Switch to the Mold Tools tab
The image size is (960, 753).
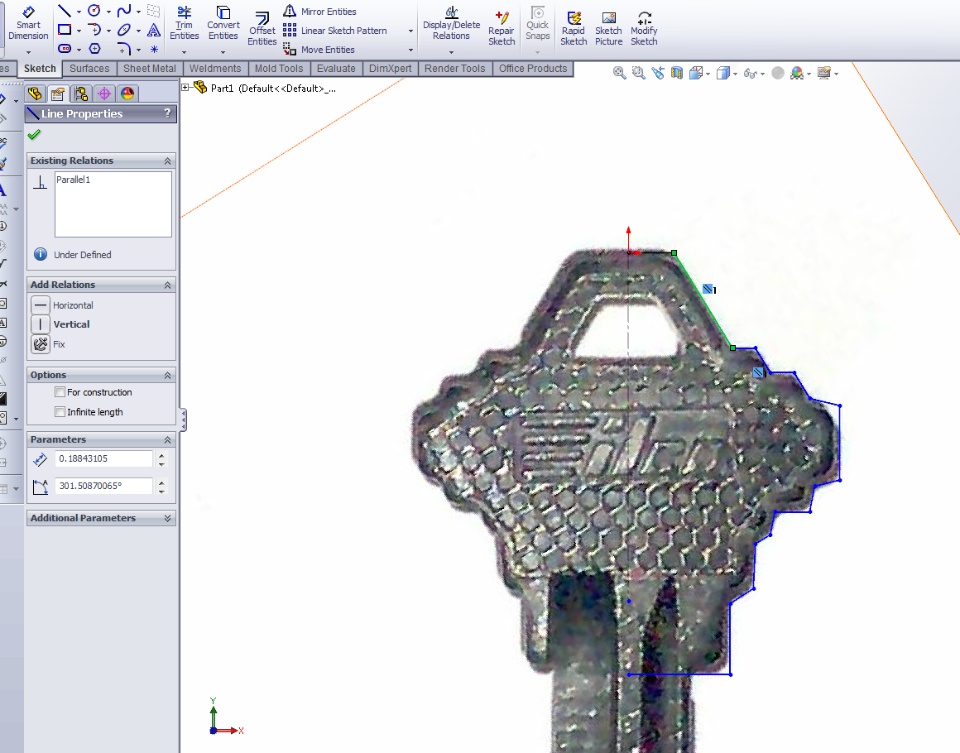[279, 69]
